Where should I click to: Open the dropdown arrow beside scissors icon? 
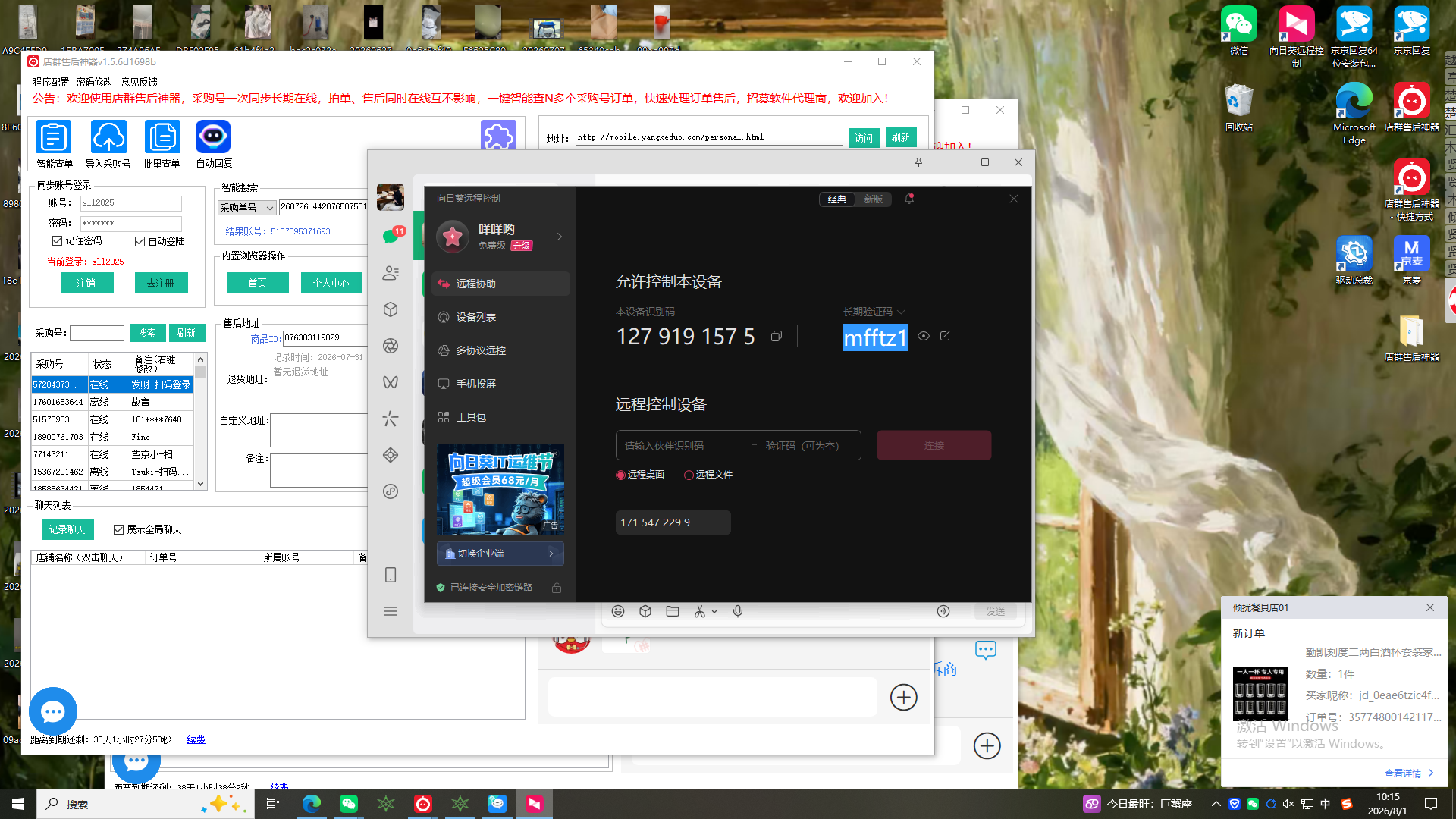pyautogui.click(x=714, y=611)
